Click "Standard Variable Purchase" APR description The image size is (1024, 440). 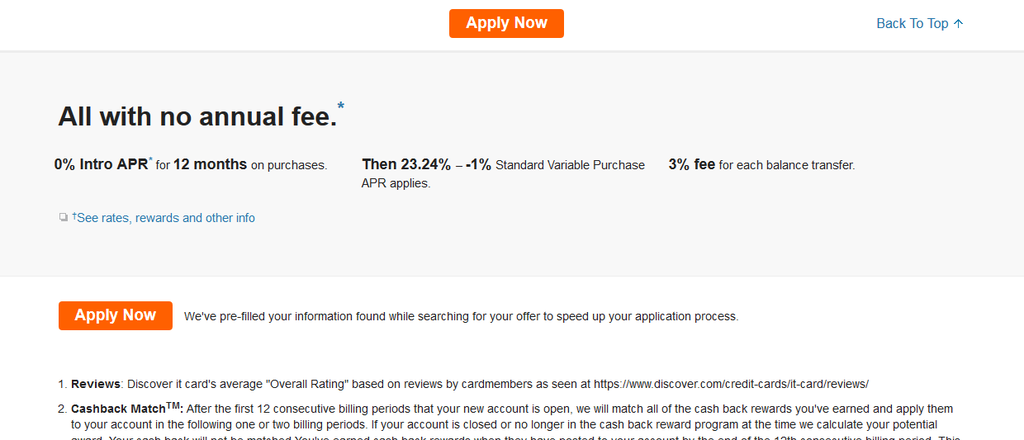(x=570, y=165)
